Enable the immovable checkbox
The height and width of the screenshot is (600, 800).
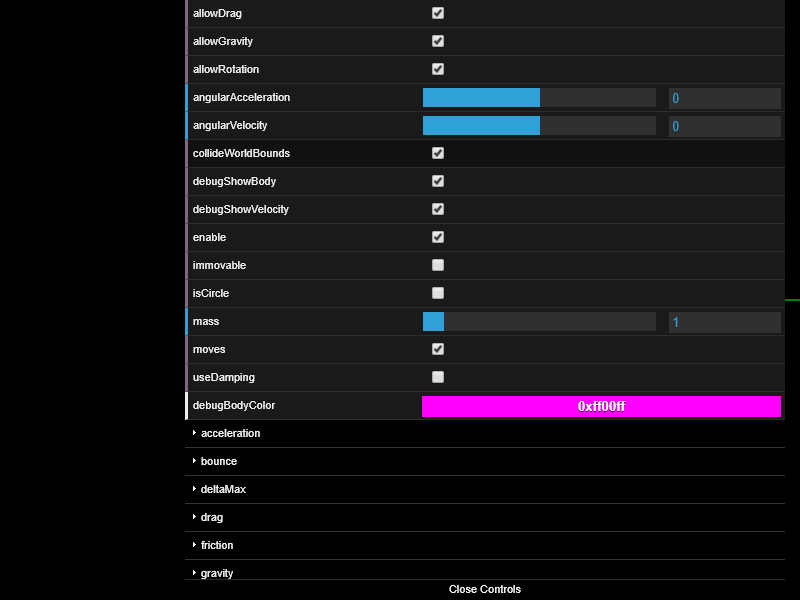coord(437,265)
